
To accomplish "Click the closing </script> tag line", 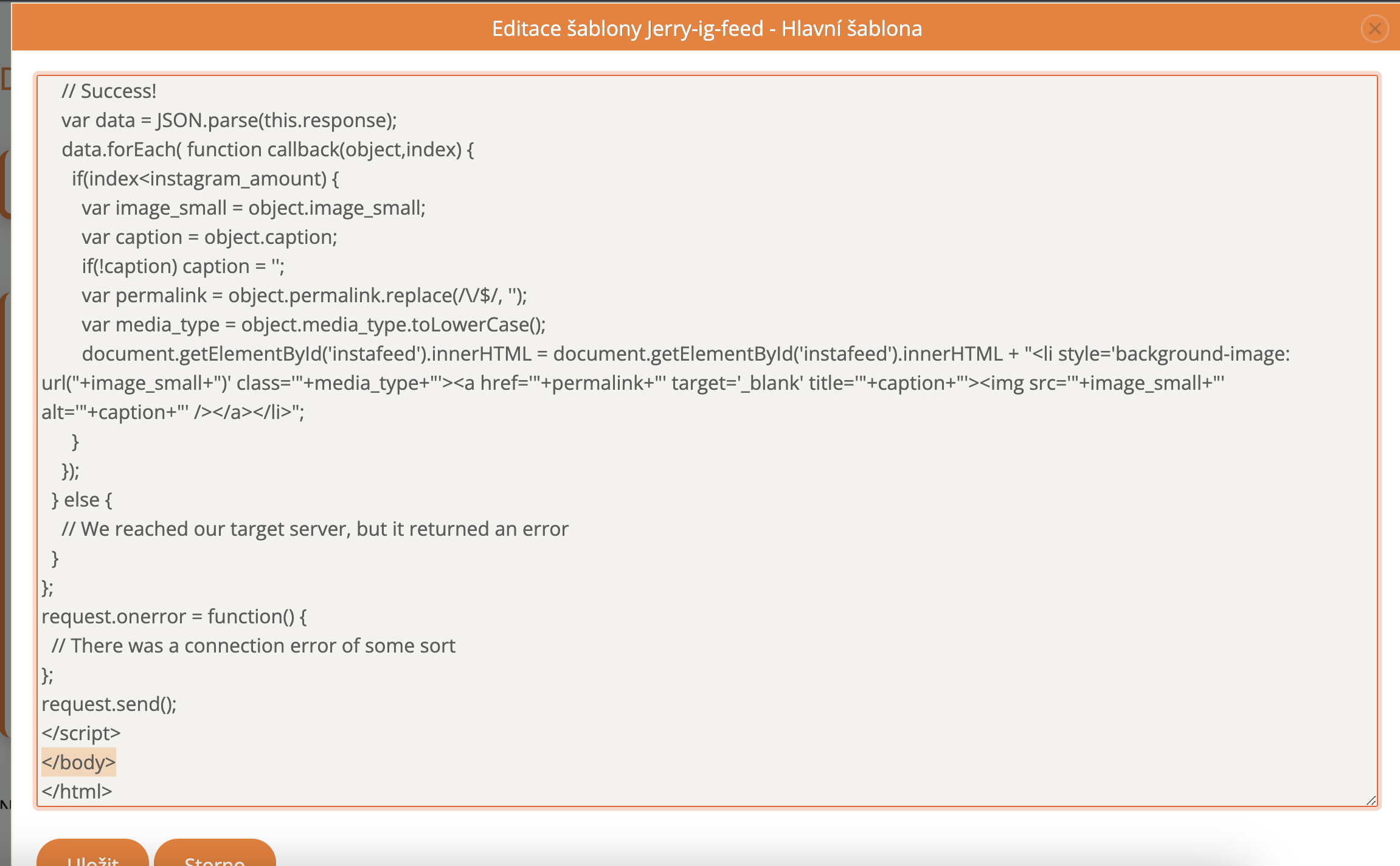I will [81, 733].
